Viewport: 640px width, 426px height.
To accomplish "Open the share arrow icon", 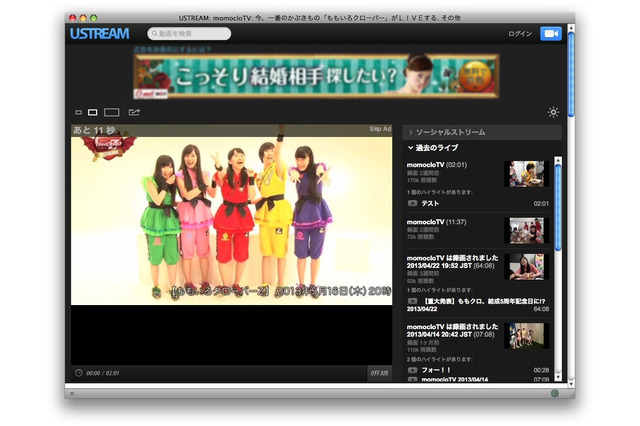I will point(134,112).
